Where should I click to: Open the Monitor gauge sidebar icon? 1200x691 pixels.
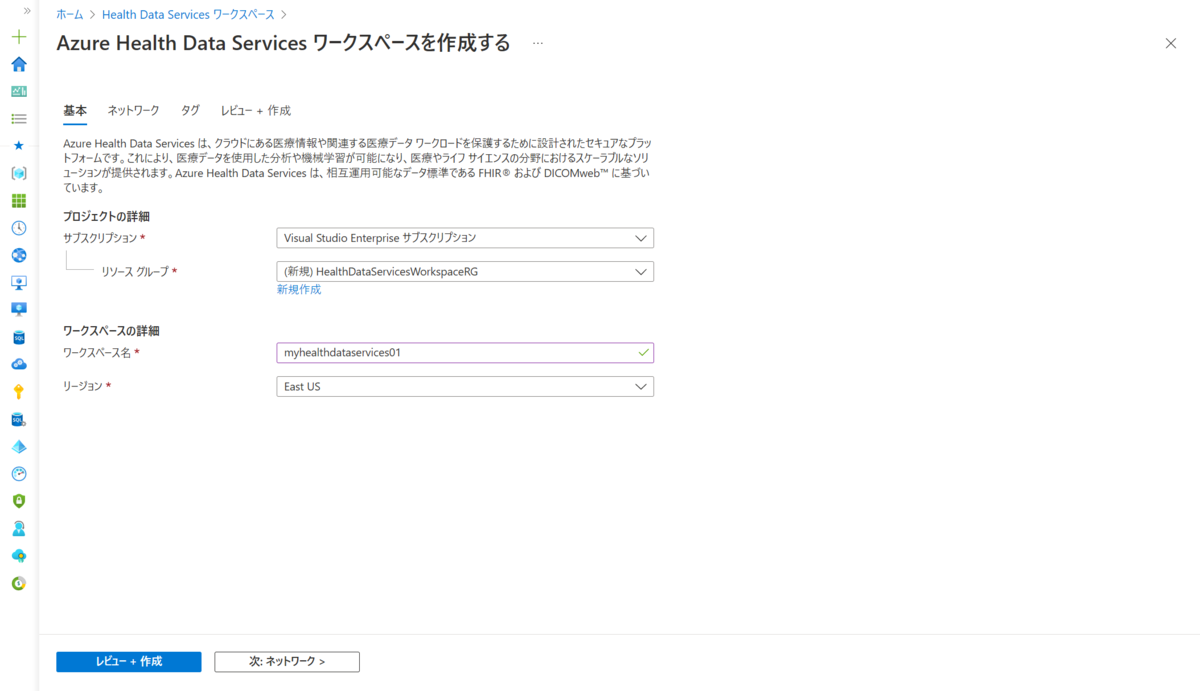point(18,473)
